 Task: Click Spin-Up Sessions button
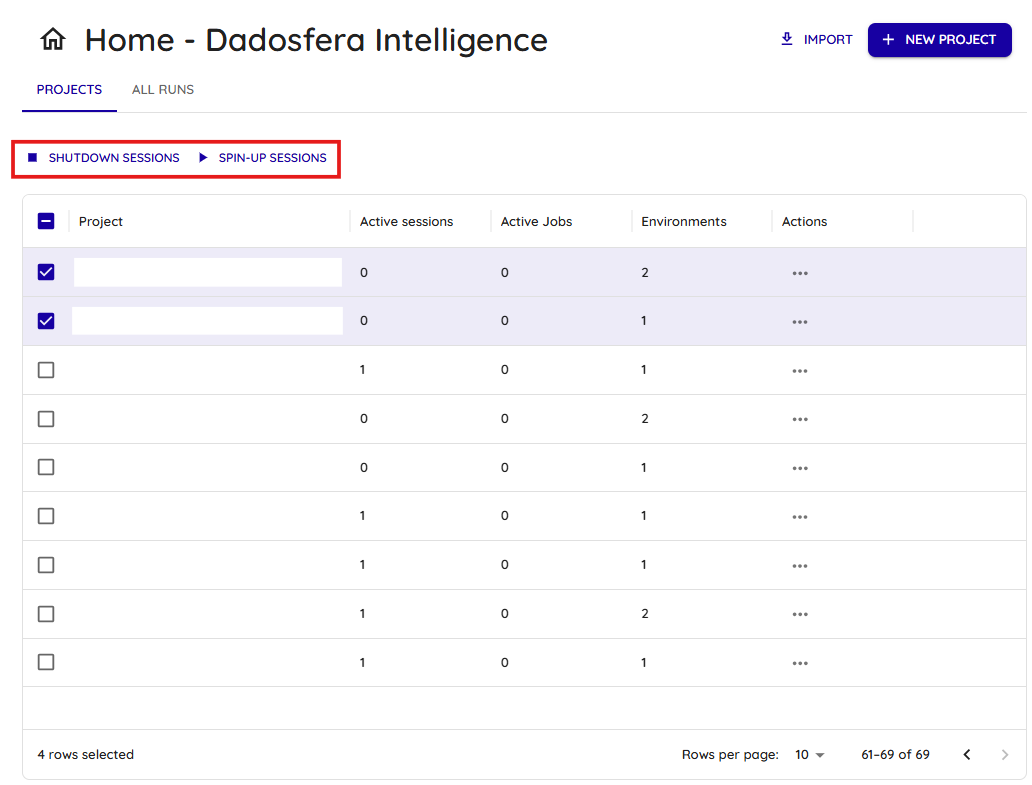[263, 158]
